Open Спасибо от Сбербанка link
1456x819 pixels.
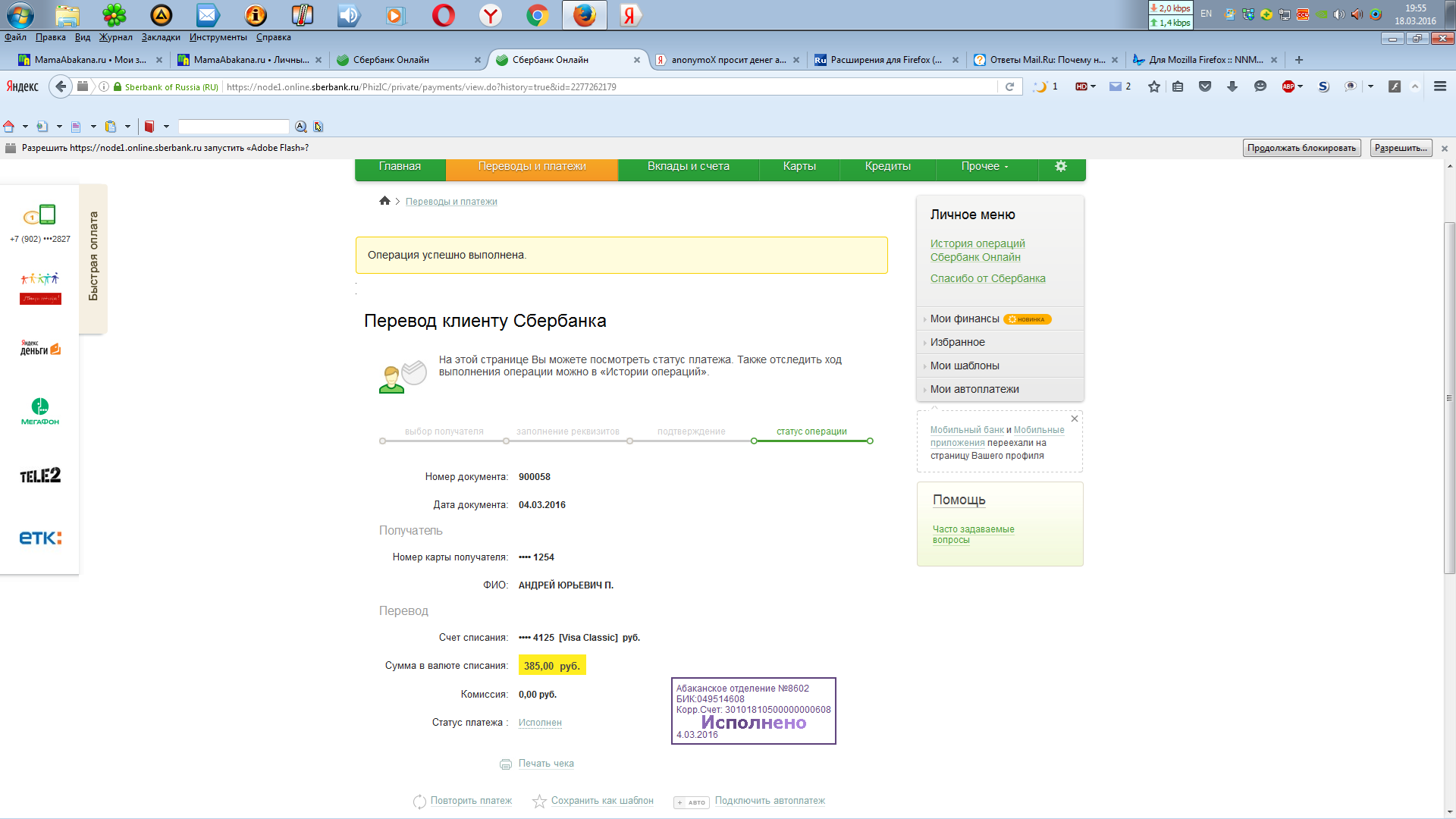[987, 278]
